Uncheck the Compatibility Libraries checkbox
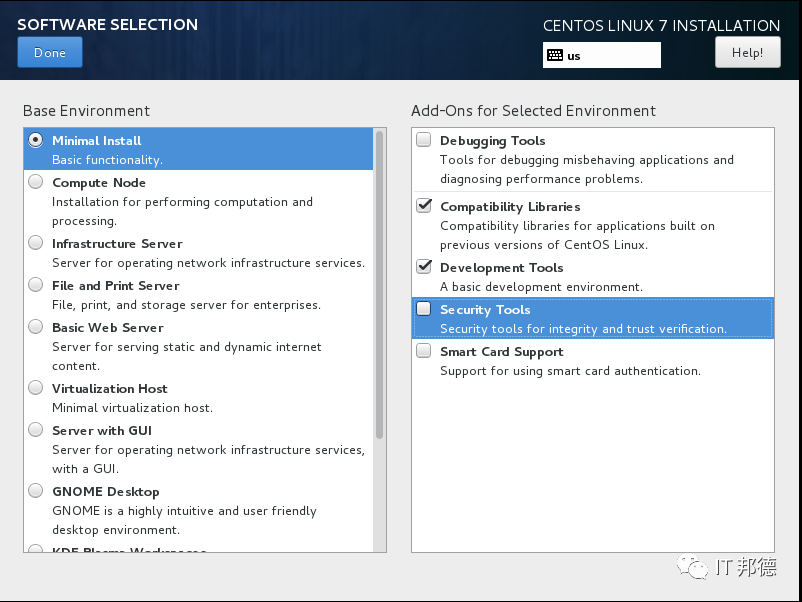 tap(424, 206)
